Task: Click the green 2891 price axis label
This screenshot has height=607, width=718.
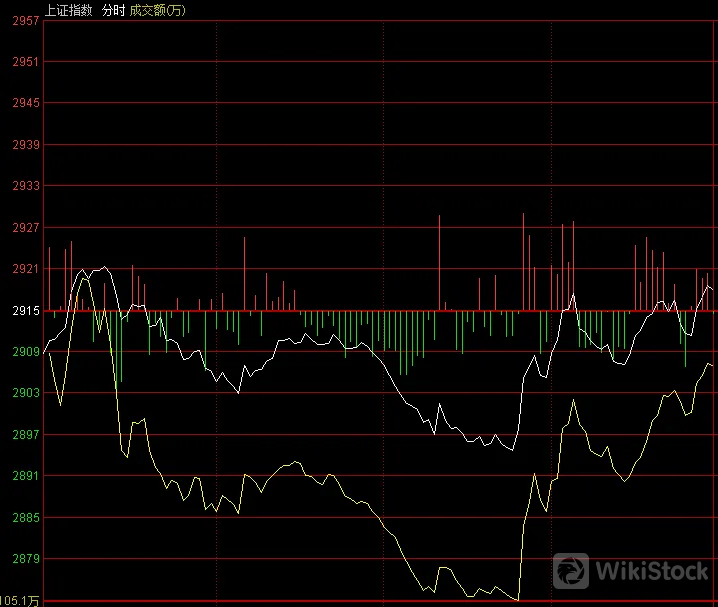Action: [x=26, y=476]
